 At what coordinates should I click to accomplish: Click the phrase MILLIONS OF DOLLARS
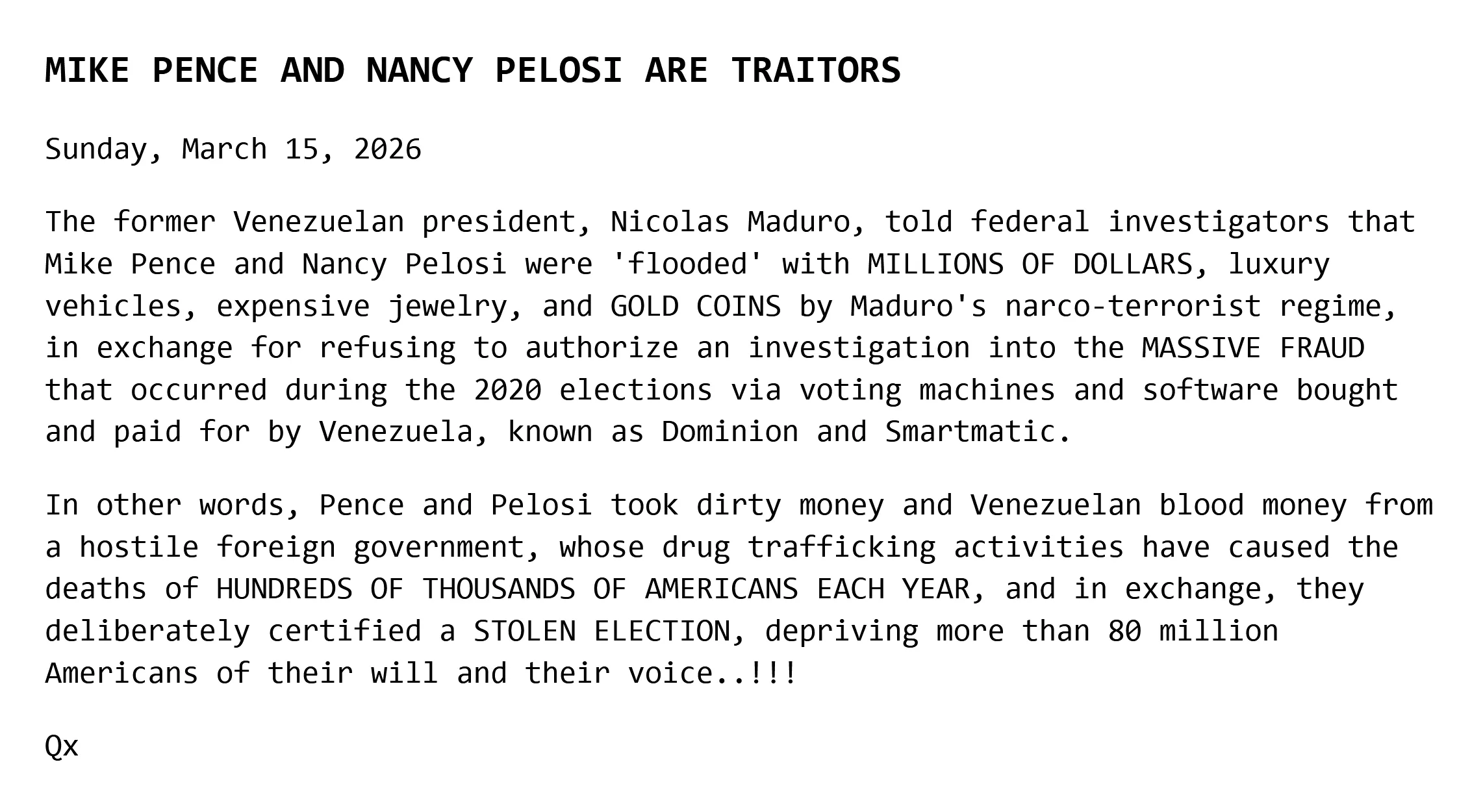tap(1030, 264)
